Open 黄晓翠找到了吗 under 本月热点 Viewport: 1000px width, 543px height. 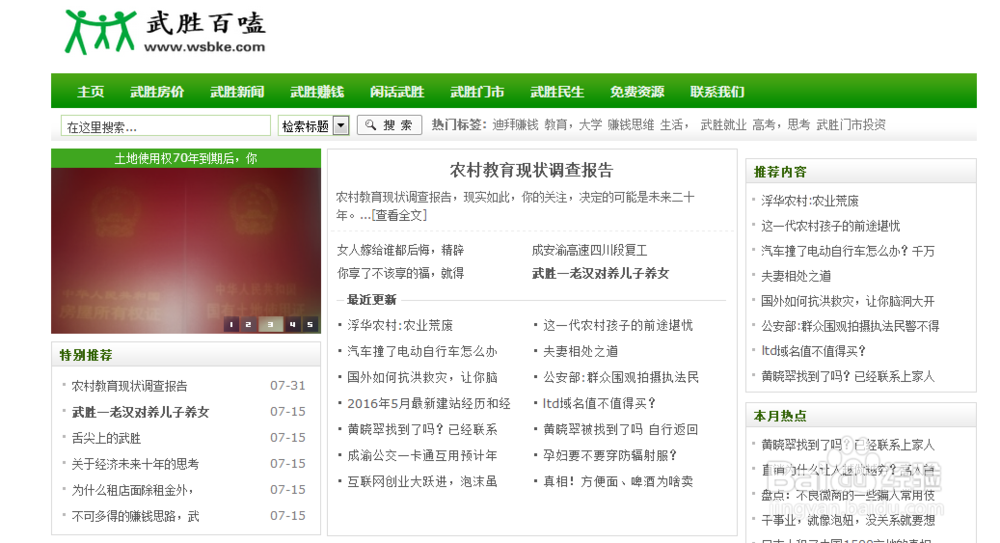pyautogui.click(x=848, y=445)
